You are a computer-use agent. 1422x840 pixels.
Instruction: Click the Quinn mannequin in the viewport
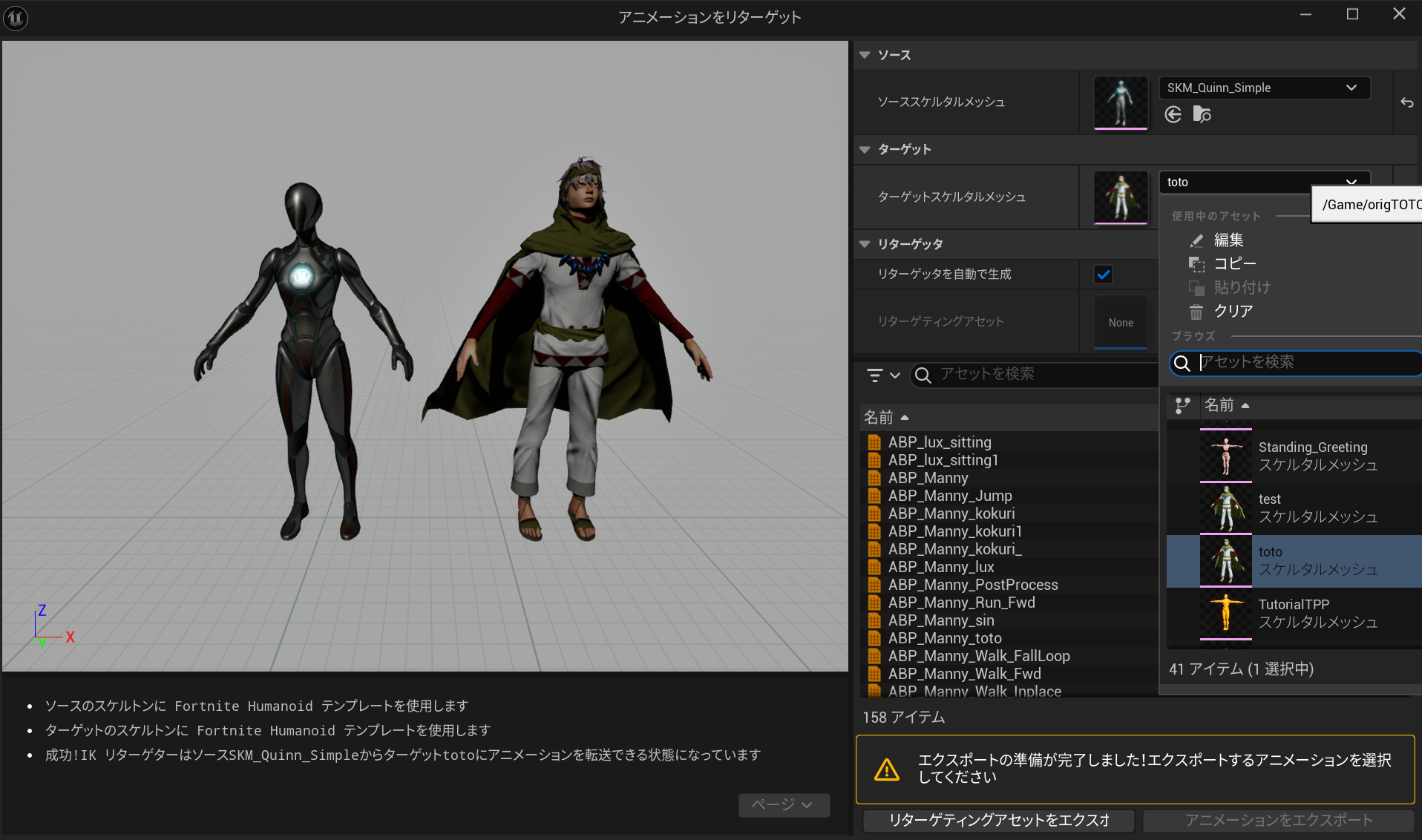303,360
